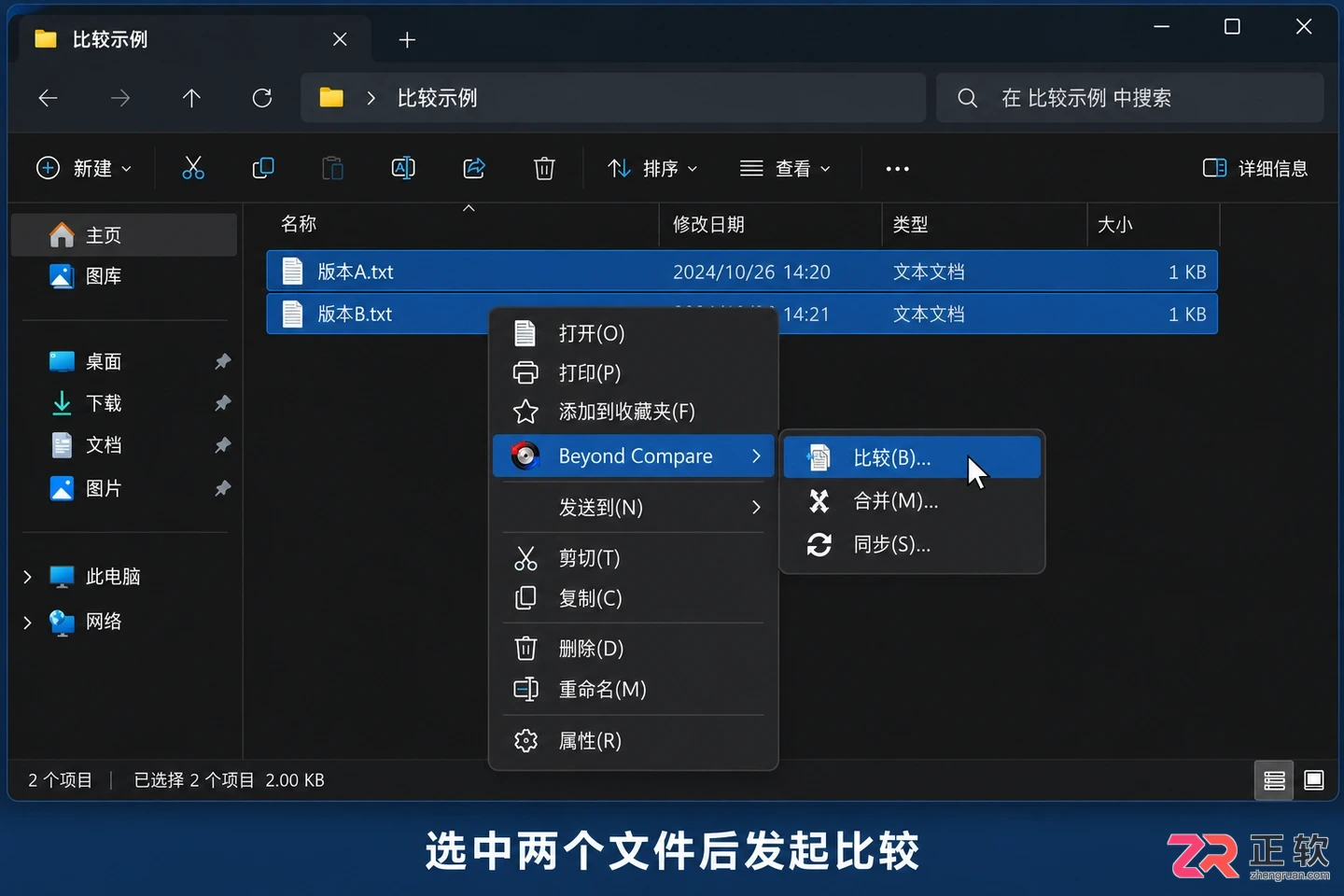Screen dimensions: 1344x896
Task: Go forward with the right arrow
Action: point(120,98)
